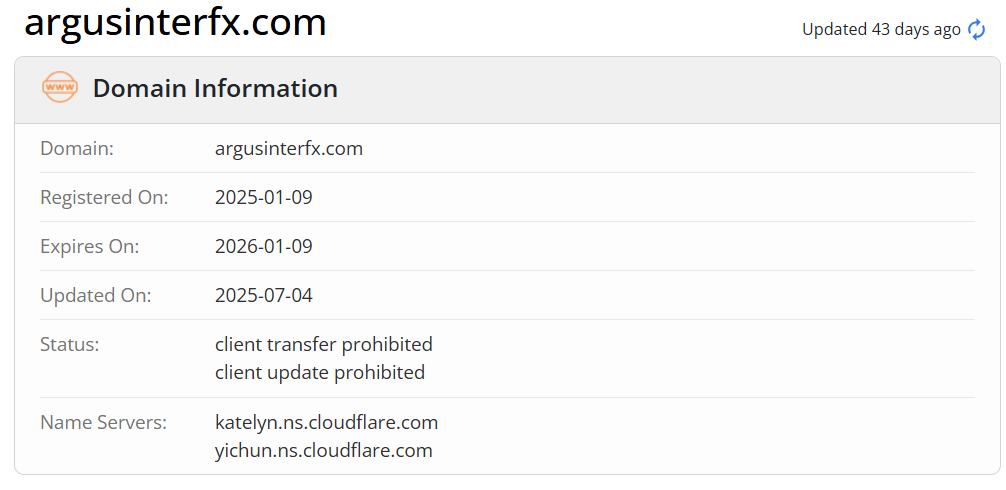
Task: Select the updated date 2025-07-04
Action: click(x=264, y=295)
